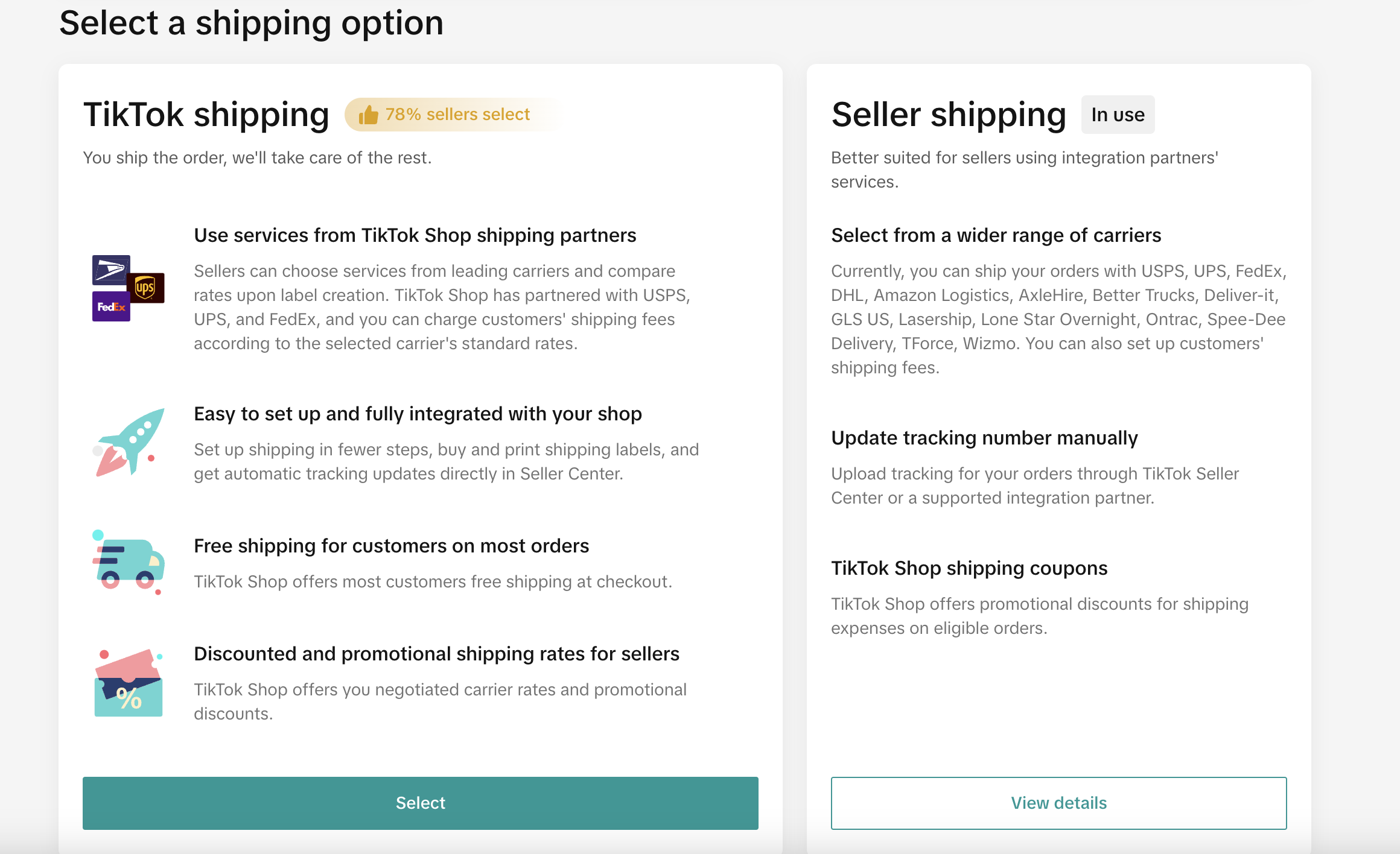The image size is (1400, 854).
Task: Click the TikTok shipping card title
Action: pyautogui.click(x=206, y=115)
